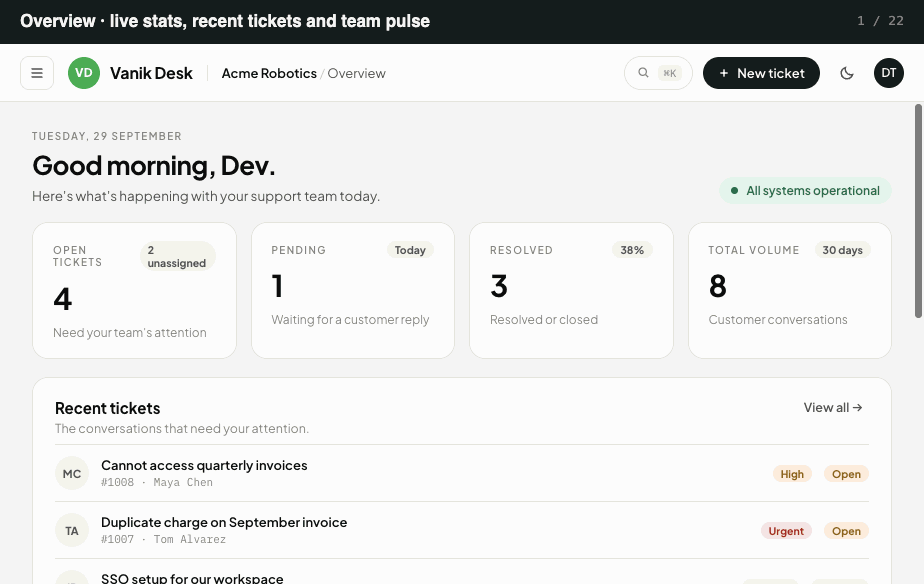924x584 pixels.
Task: Click #1008 · Maya Chen ticket reference
Action: (157, 482)
